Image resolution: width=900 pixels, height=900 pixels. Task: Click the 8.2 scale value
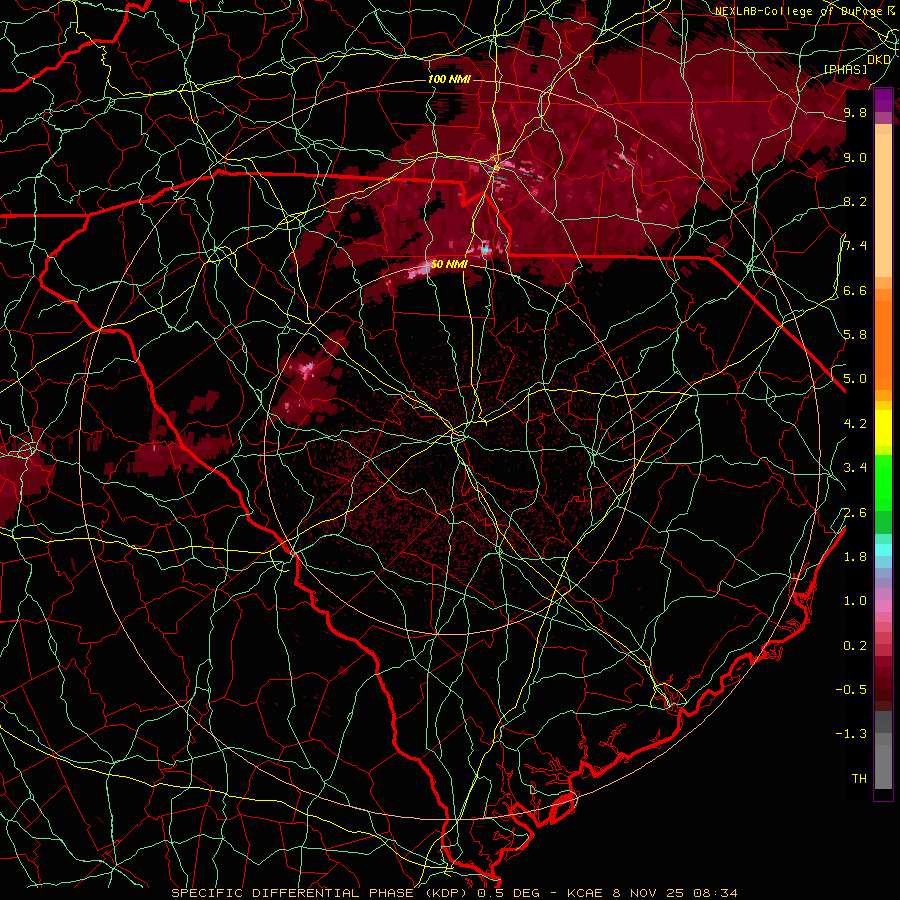tap(855, 201)
